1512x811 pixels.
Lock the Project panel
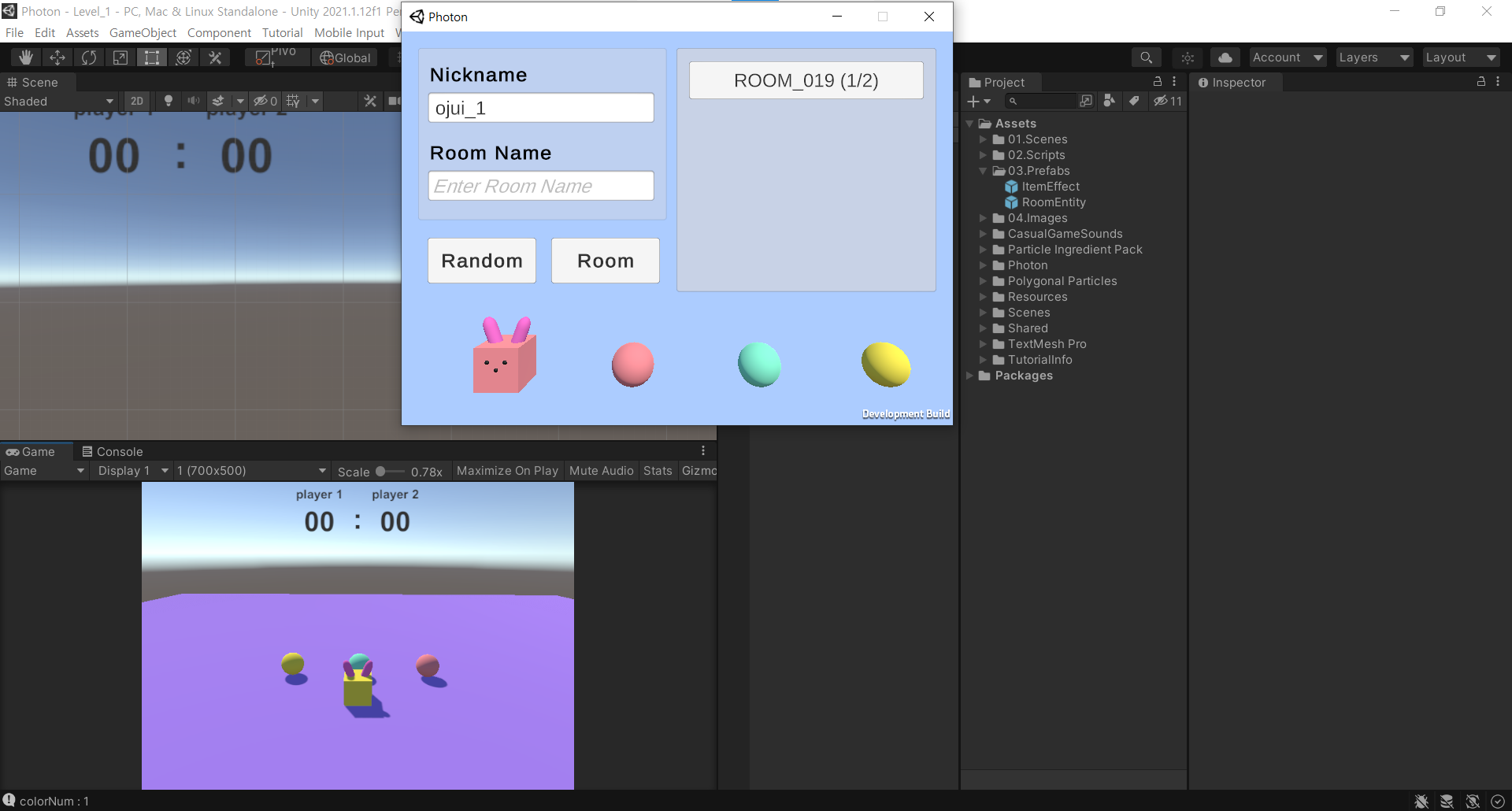click(x=1158, y=82)
